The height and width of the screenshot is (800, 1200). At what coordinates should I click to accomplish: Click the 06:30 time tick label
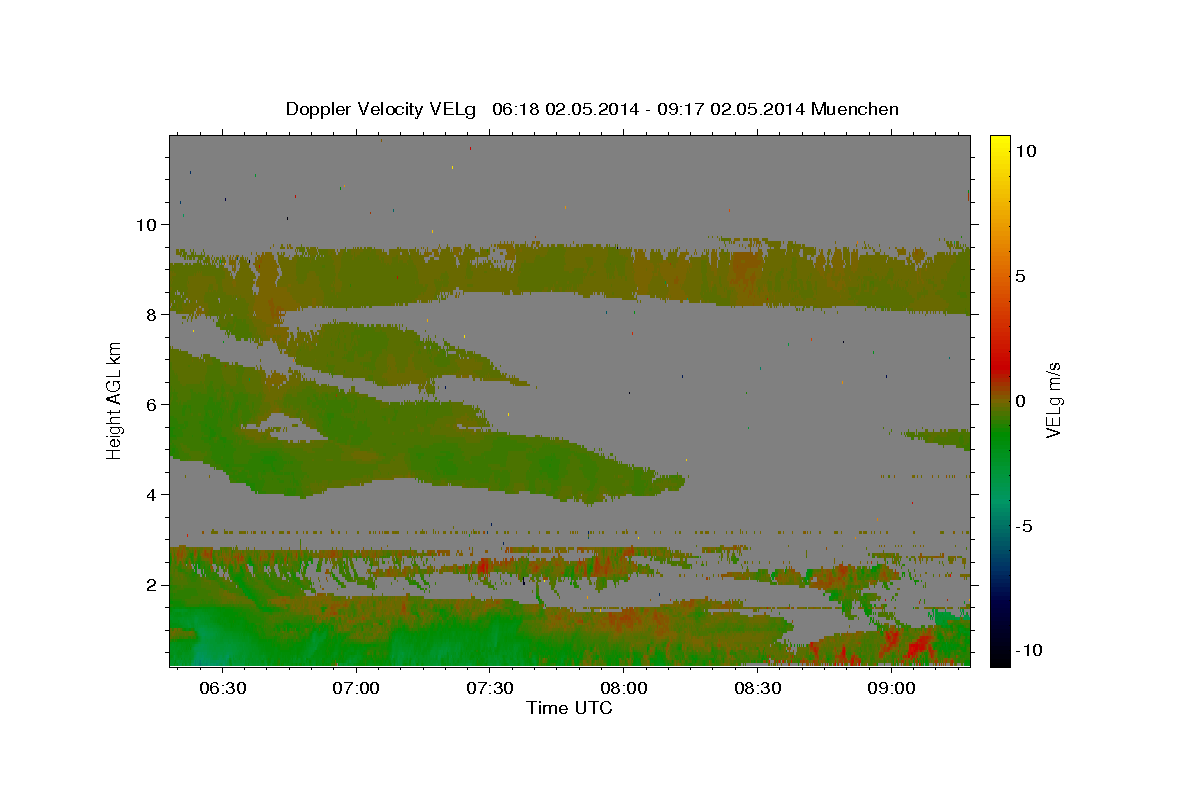(x=222, y=689)
